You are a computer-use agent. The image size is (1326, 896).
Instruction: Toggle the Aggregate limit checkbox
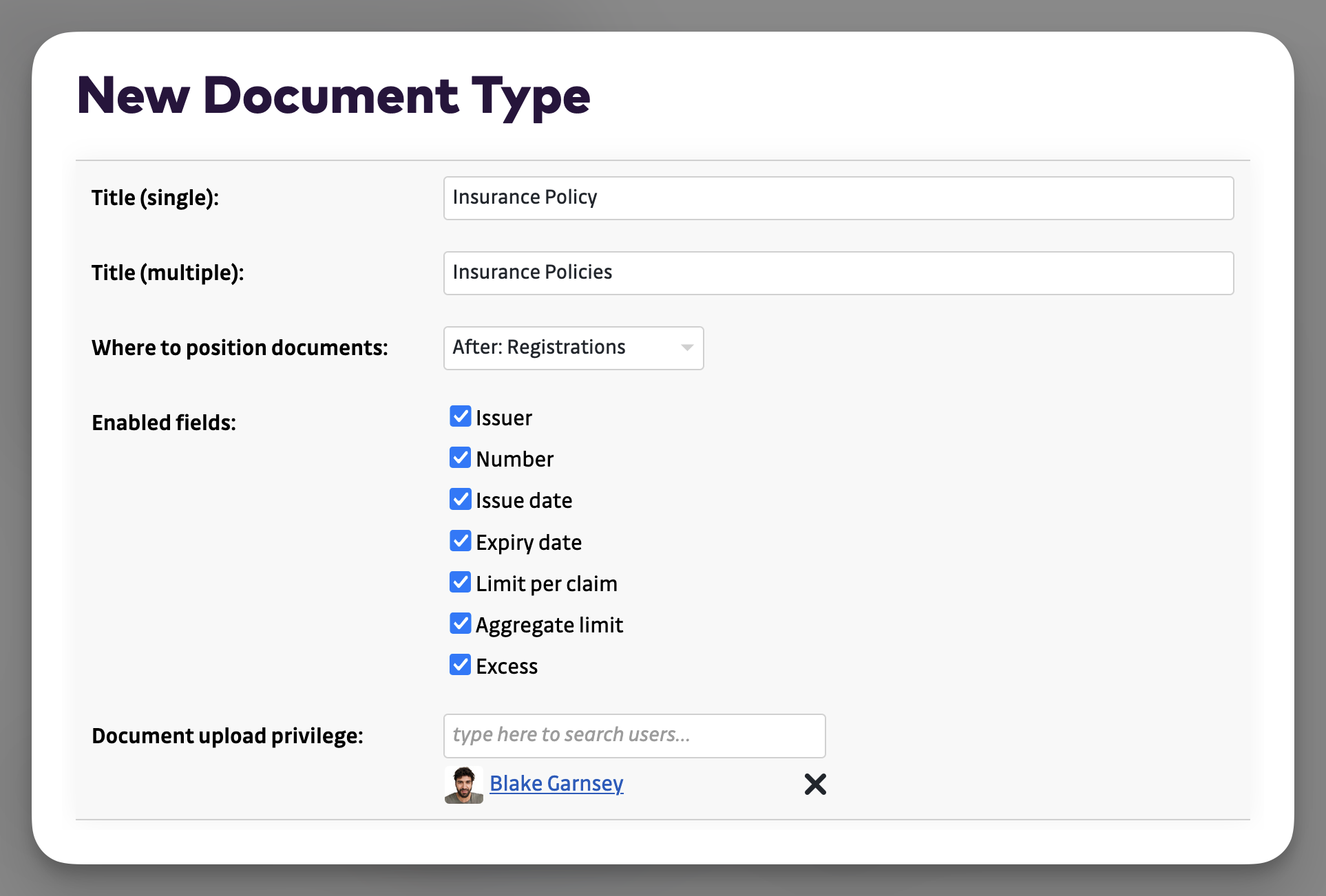click(x=460, y=623)
